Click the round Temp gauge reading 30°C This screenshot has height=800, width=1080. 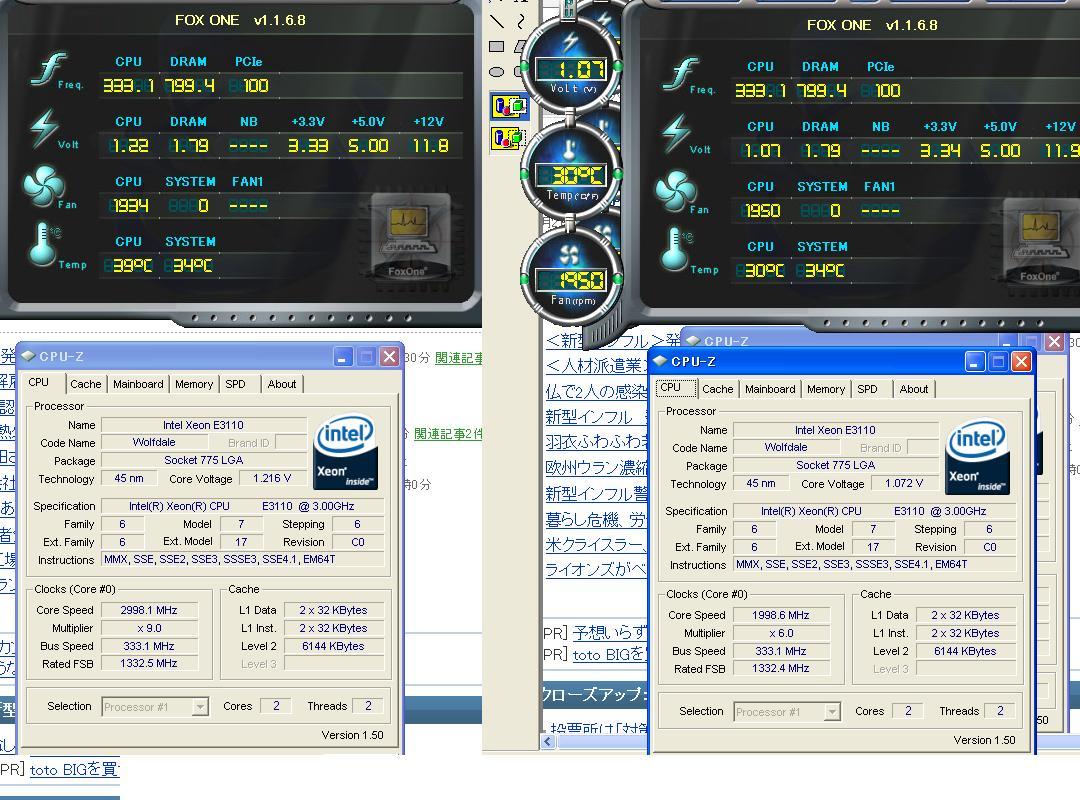[x=571, y=172]
